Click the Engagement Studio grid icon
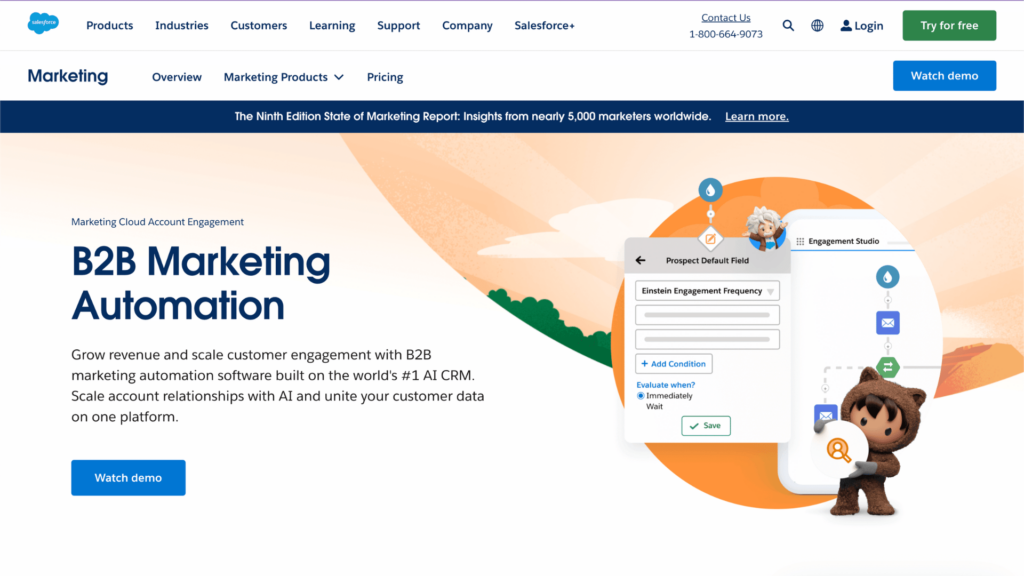1024x576 pixels. point(800,242)
